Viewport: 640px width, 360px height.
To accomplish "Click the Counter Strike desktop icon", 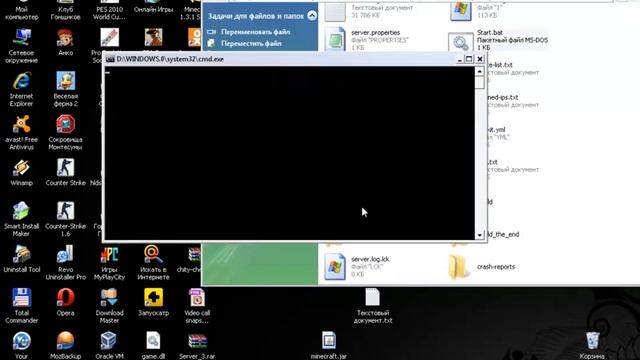I will (65, 168).
